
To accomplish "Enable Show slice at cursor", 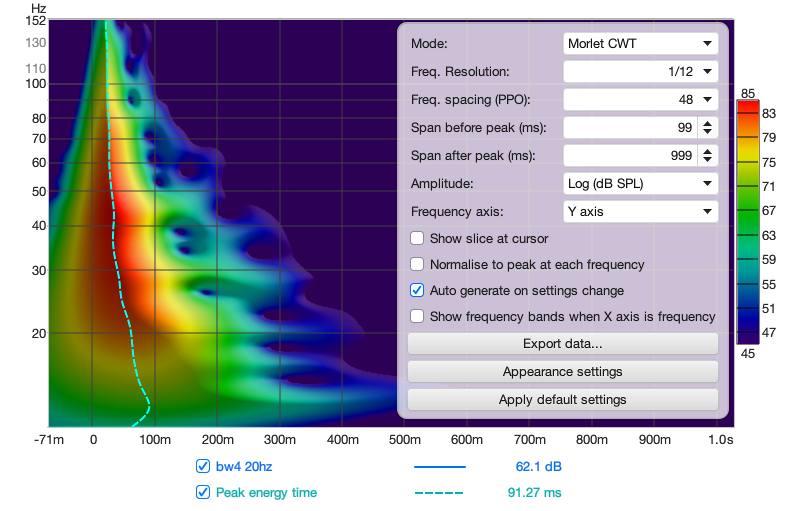I will coord(417,238).
